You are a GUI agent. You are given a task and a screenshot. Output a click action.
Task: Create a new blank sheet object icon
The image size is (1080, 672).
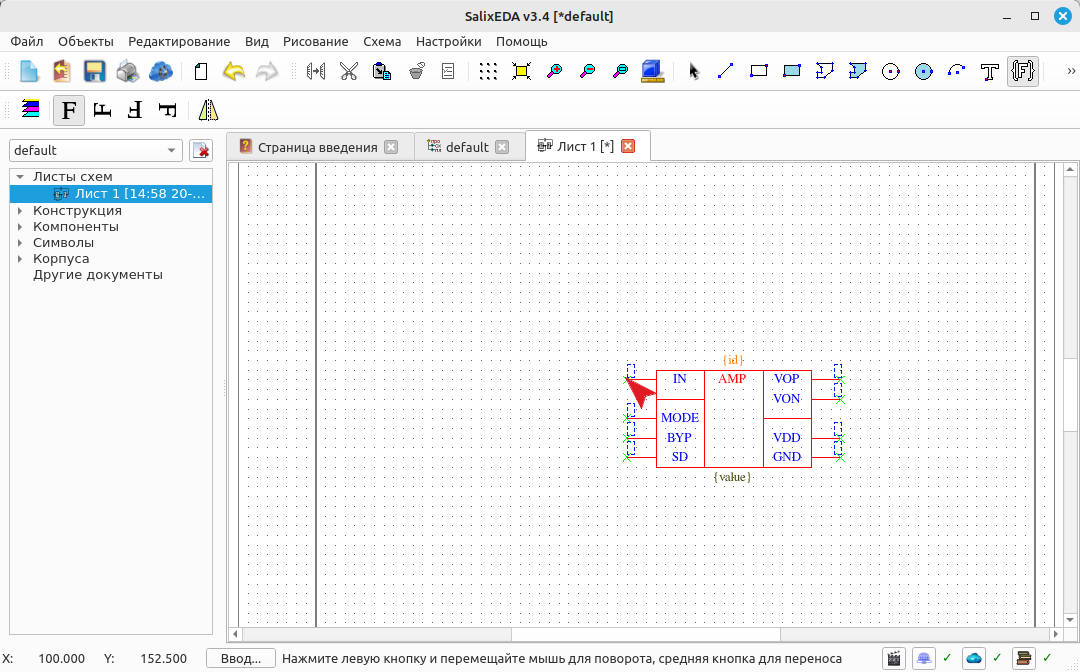(200, 71)
